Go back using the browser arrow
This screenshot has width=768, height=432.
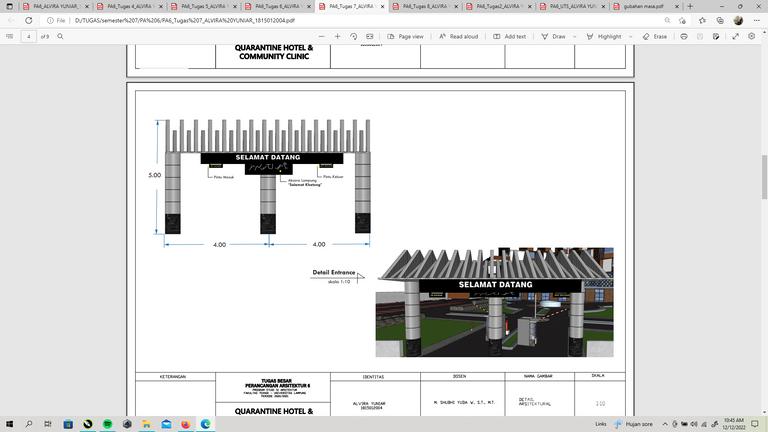11,21
